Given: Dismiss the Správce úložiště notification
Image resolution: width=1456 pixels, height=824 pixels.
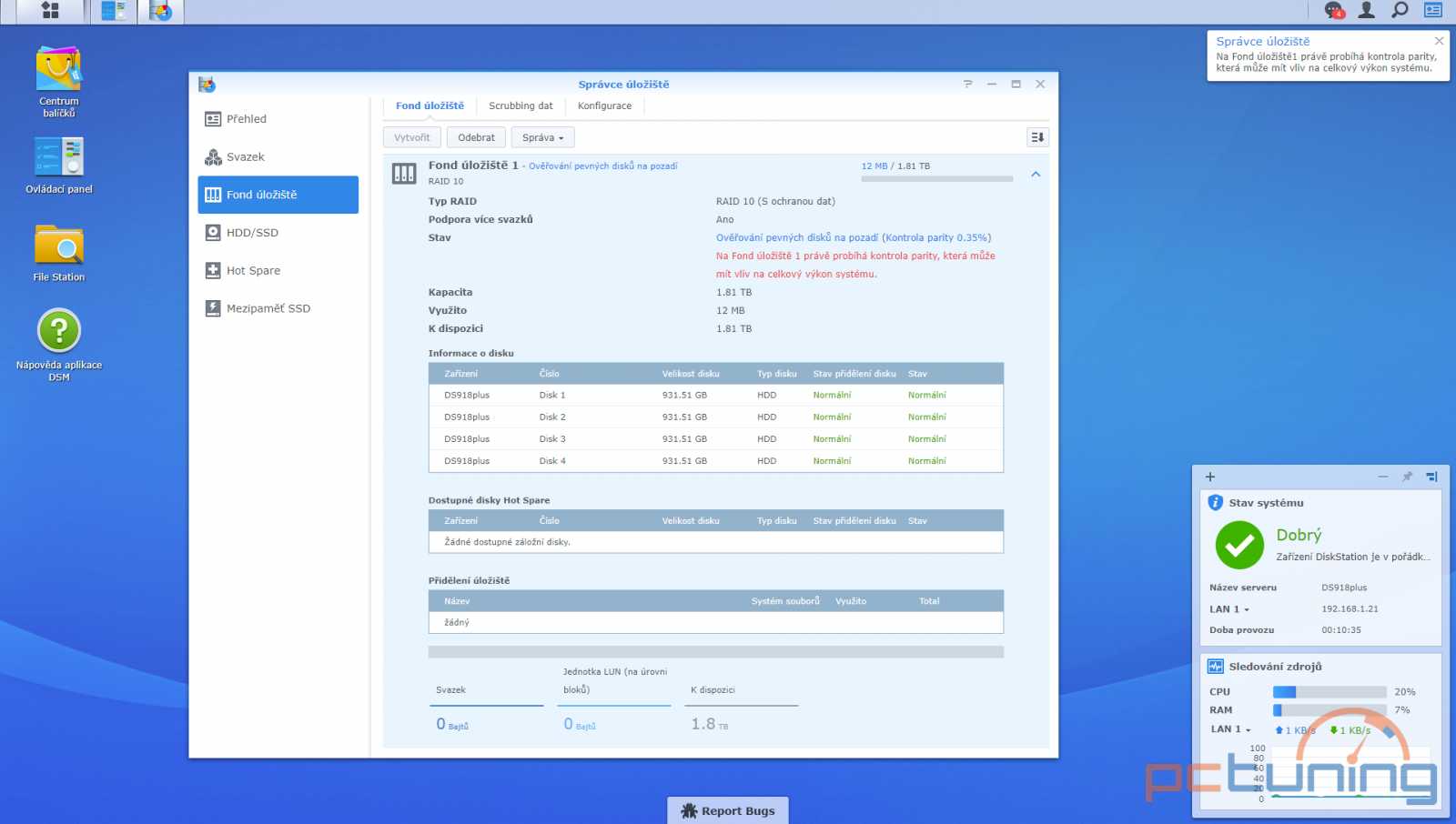Looking at the screenshot, I should (1439, 41).
